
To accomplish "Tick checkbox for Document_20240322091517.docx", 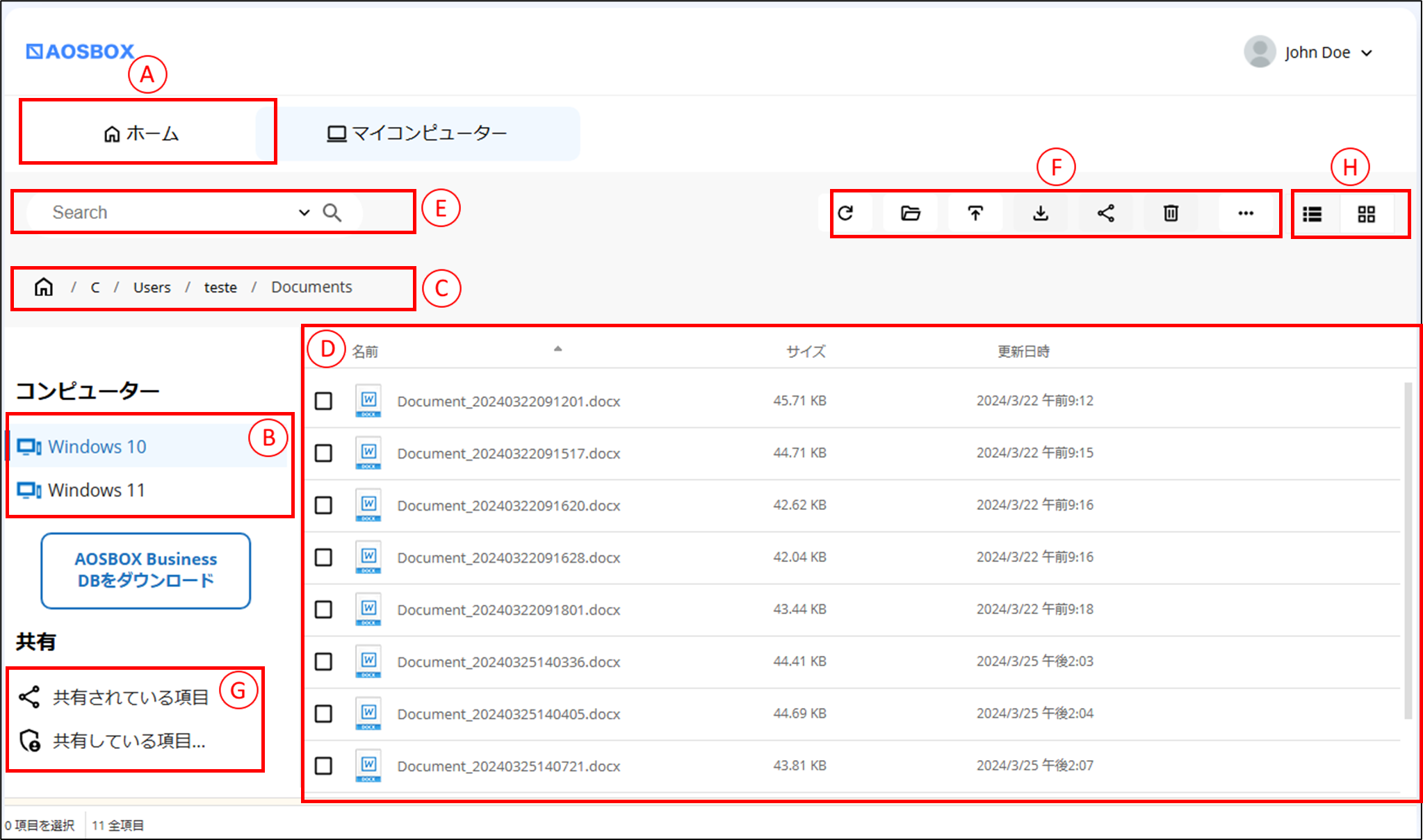I will pyautogui.click(x=323, y=453).
